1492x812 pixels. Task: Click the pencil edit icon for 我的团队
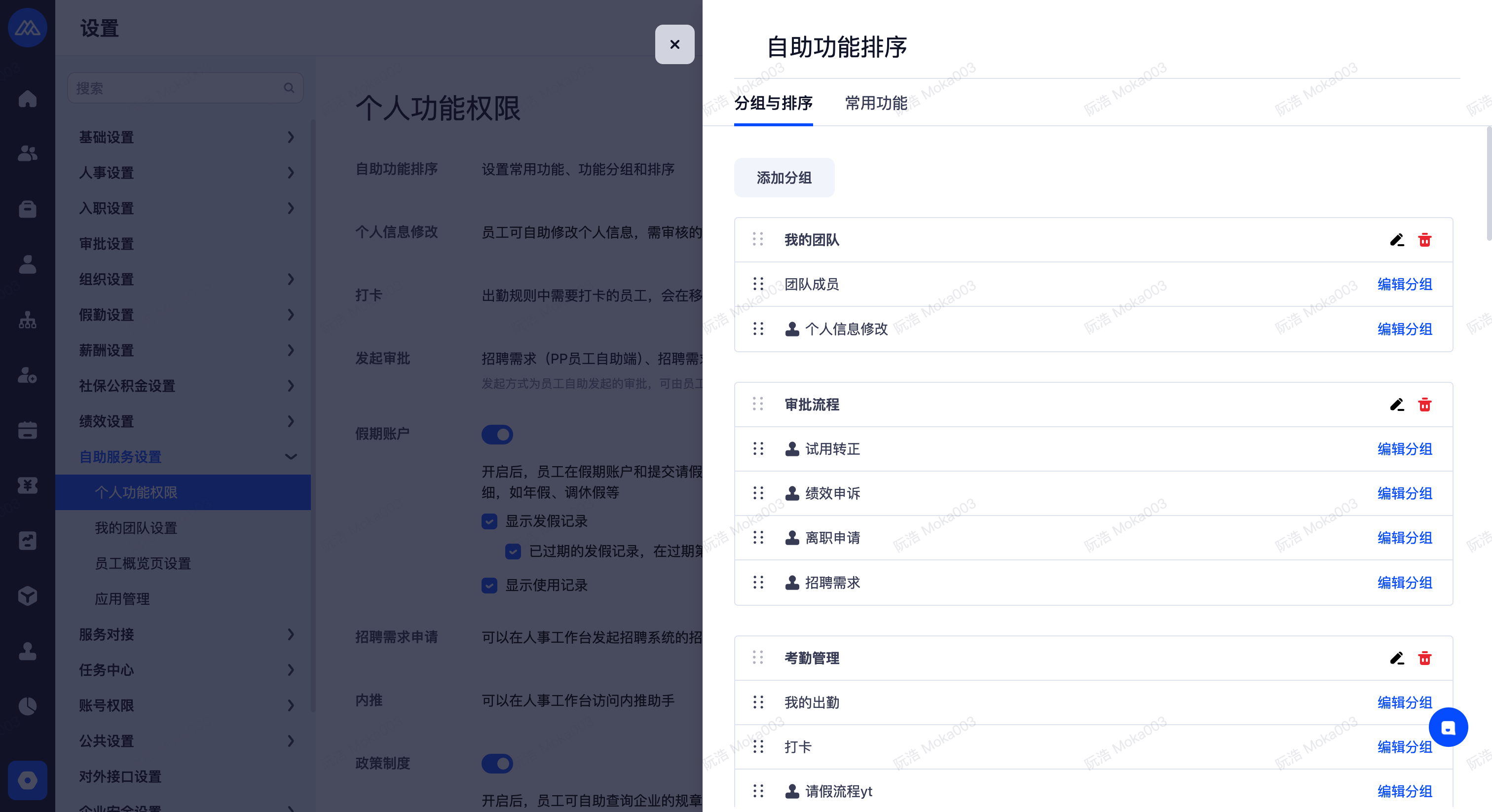click(x=1396, y=240)
